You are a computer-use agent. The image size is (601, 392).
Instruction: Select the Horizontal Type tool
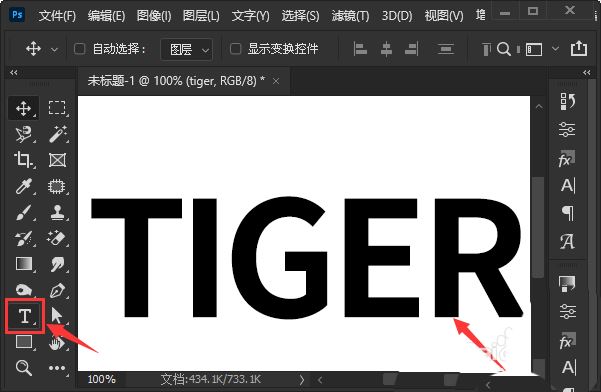click(25, 317)
